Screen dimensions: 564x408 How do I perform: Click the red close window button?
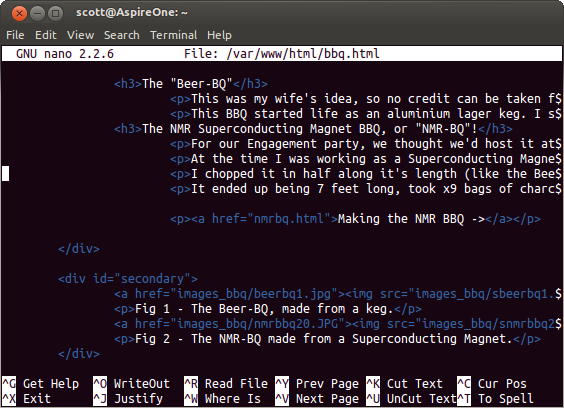(x=19, y=14)
